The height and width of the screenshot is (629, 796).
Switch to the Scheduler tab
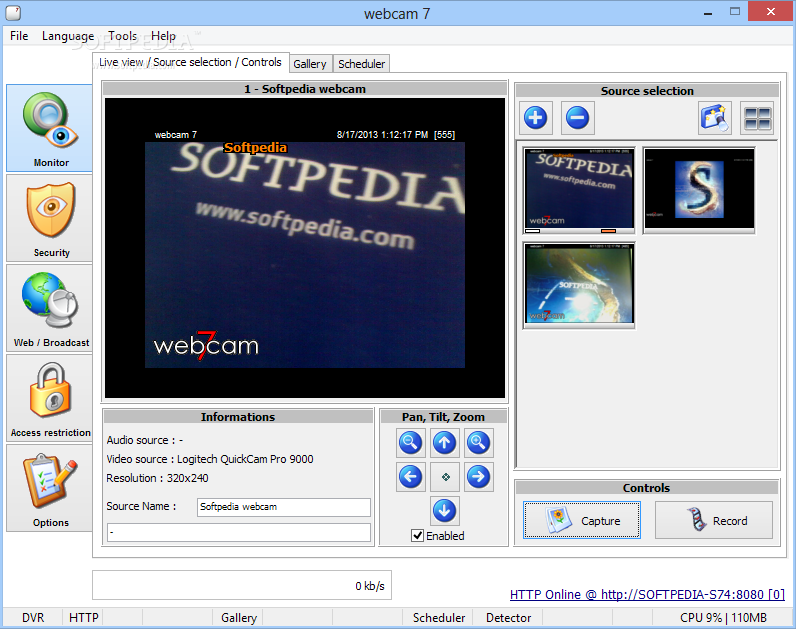(361, 64)
